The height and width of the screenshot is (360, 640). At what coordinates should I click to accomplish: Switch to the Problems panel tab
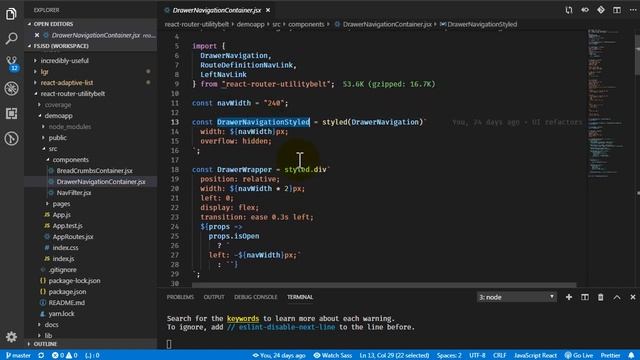[180, 297]
